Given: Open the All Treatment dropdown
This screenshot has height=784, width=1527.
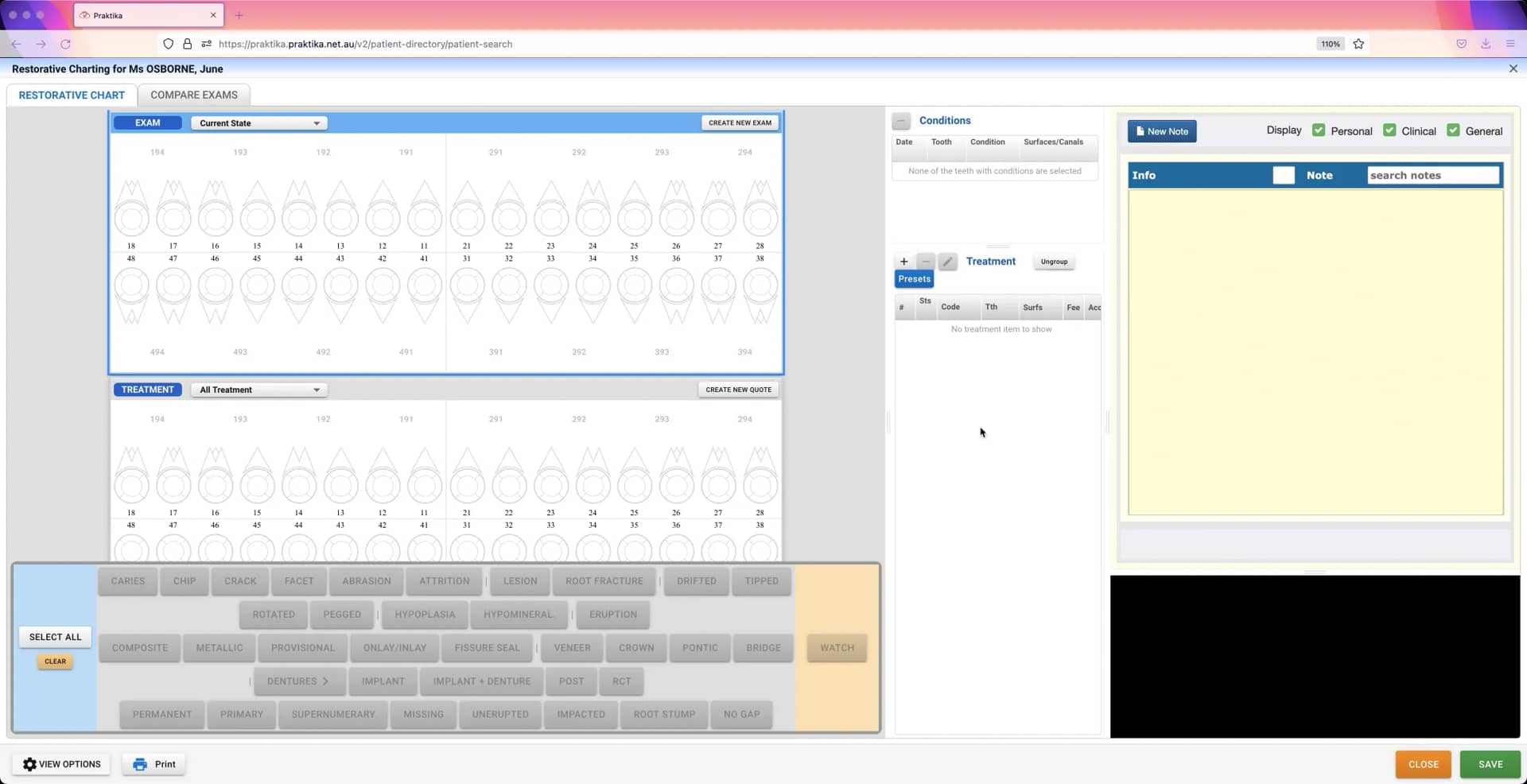Looking at the screenshot, I should tap(258, 390).
